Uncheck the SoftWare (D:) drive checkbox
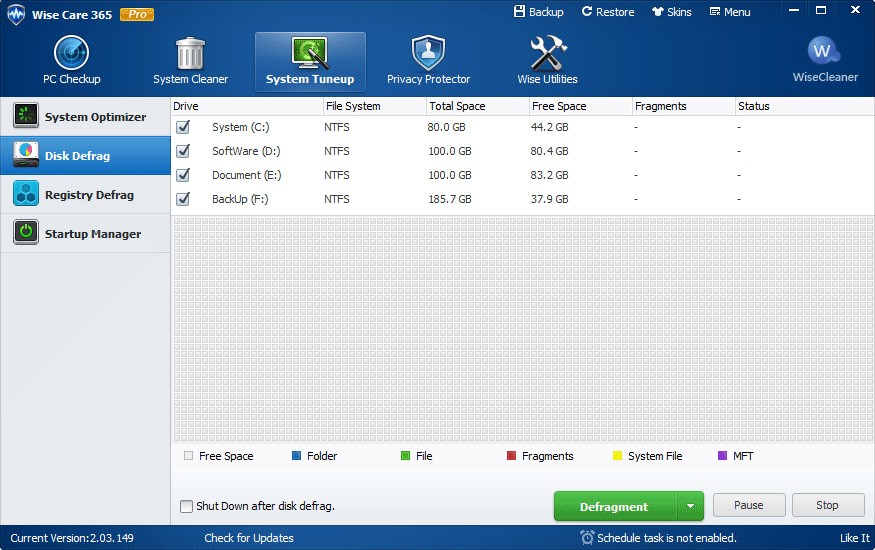Viewport: 875px width, 550px height. pyautogui.click(x=183, y=151)
